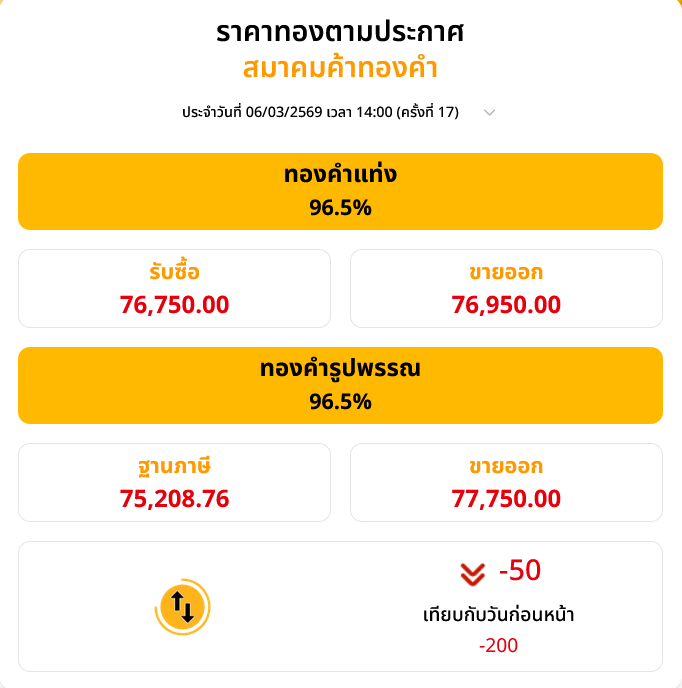Screen dimensions: 682x688
Task: Click the up-down arrows swap icon
Action: 182,606
